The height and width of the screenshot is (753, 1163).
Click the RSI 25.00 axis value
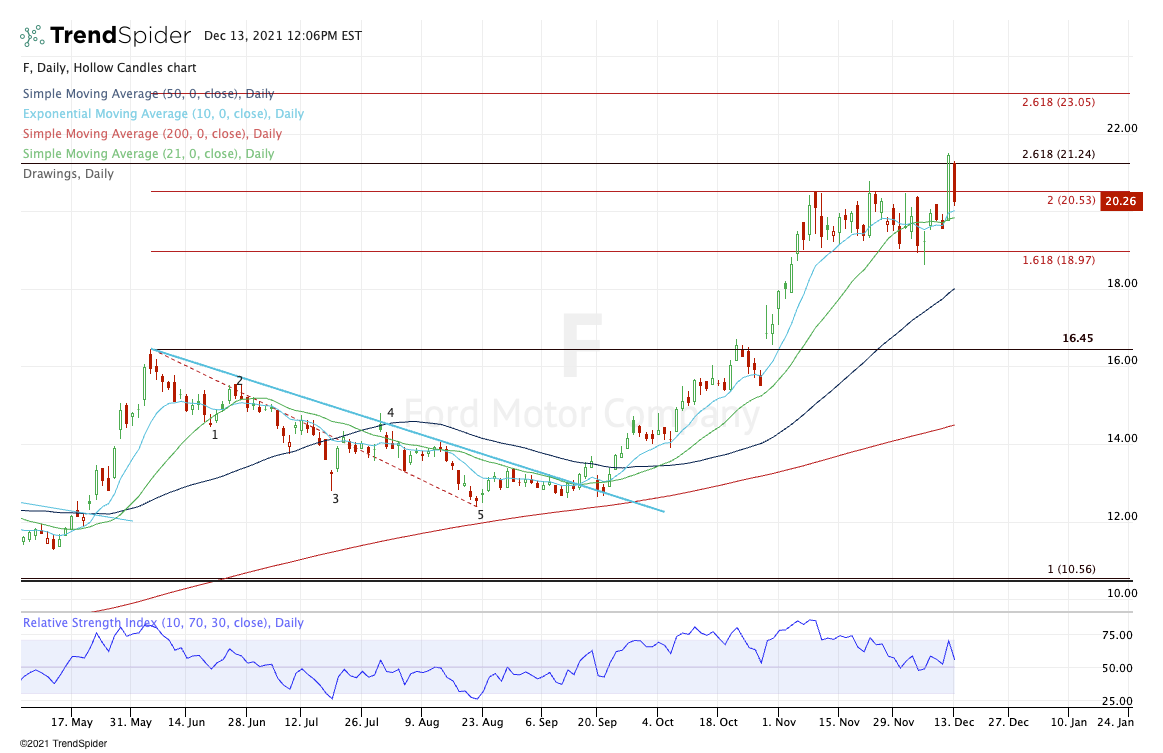pyautogui.click(x=1117, y=702)
